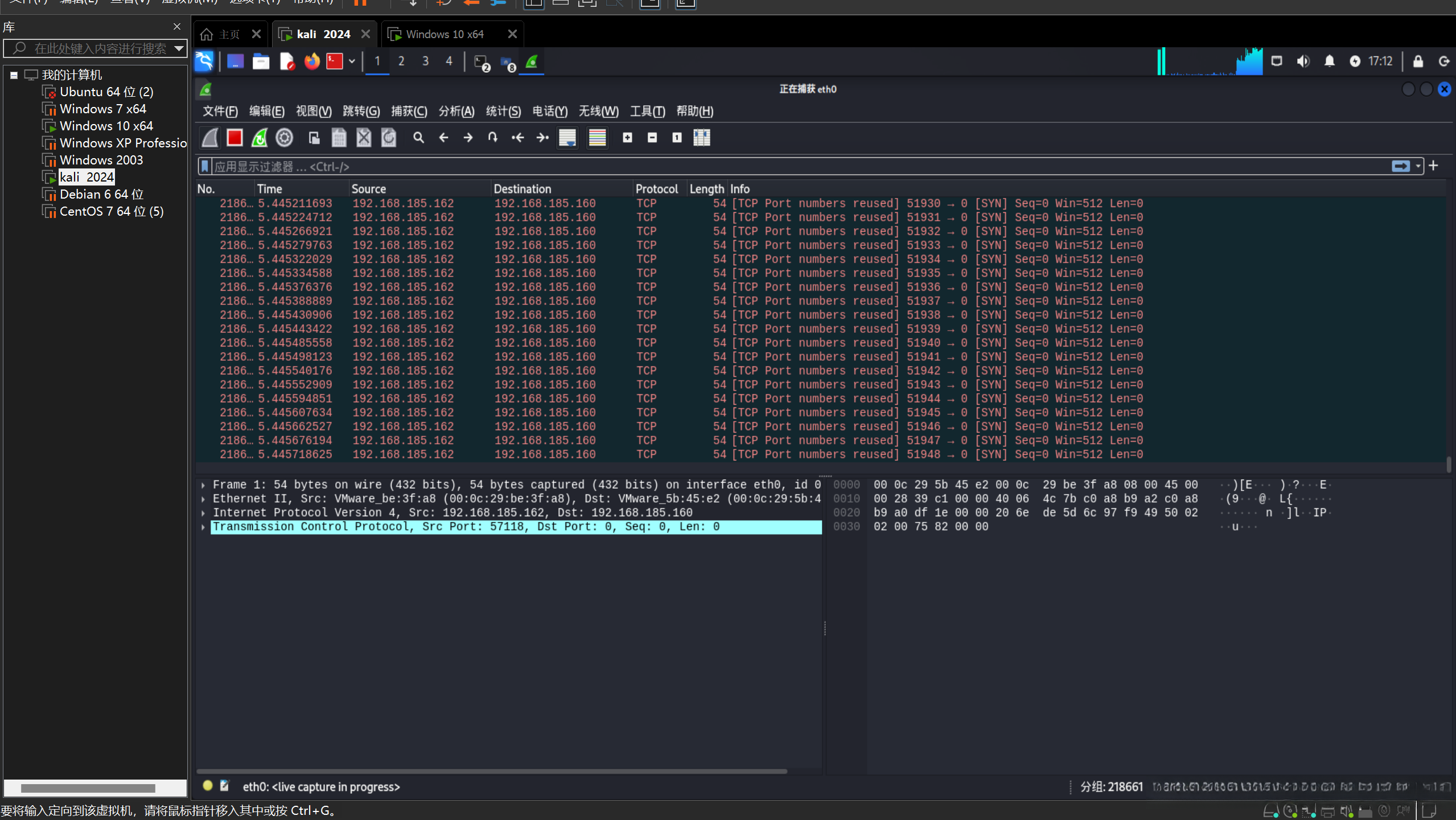1456x820 pixels.
Task: Switch to the Windows 10 x64 tab
Action: [x=445, y=34]
